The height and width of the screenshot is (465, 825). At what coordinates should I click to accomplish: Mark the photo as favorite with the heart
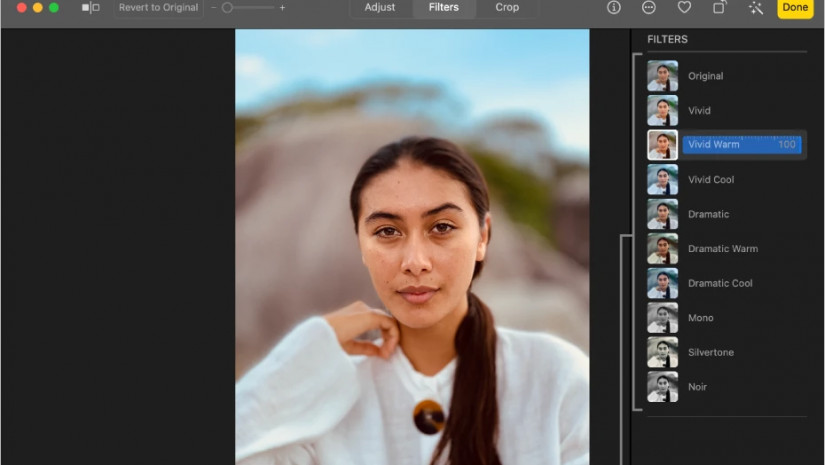point(684,7)
